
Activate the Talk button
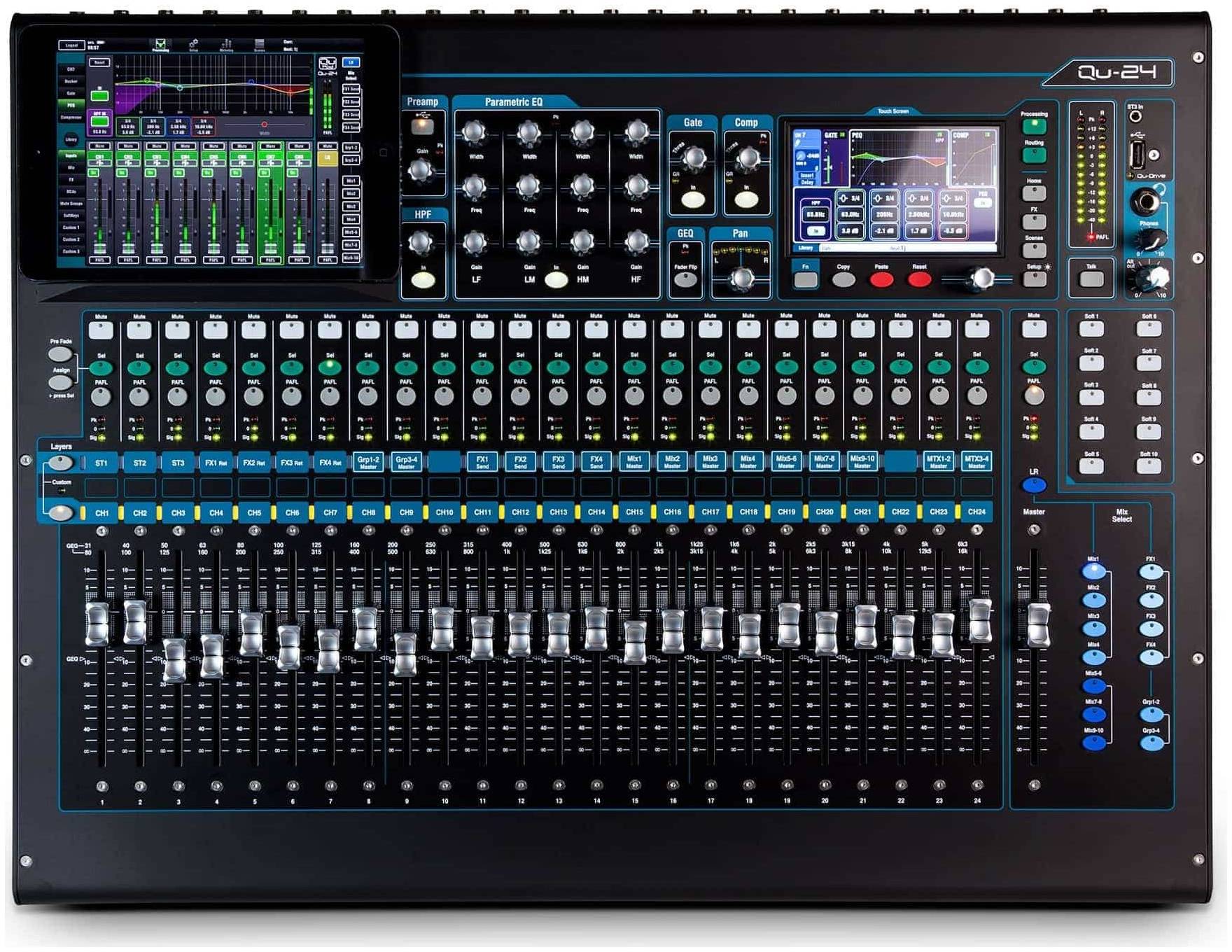pos(1091,279)
